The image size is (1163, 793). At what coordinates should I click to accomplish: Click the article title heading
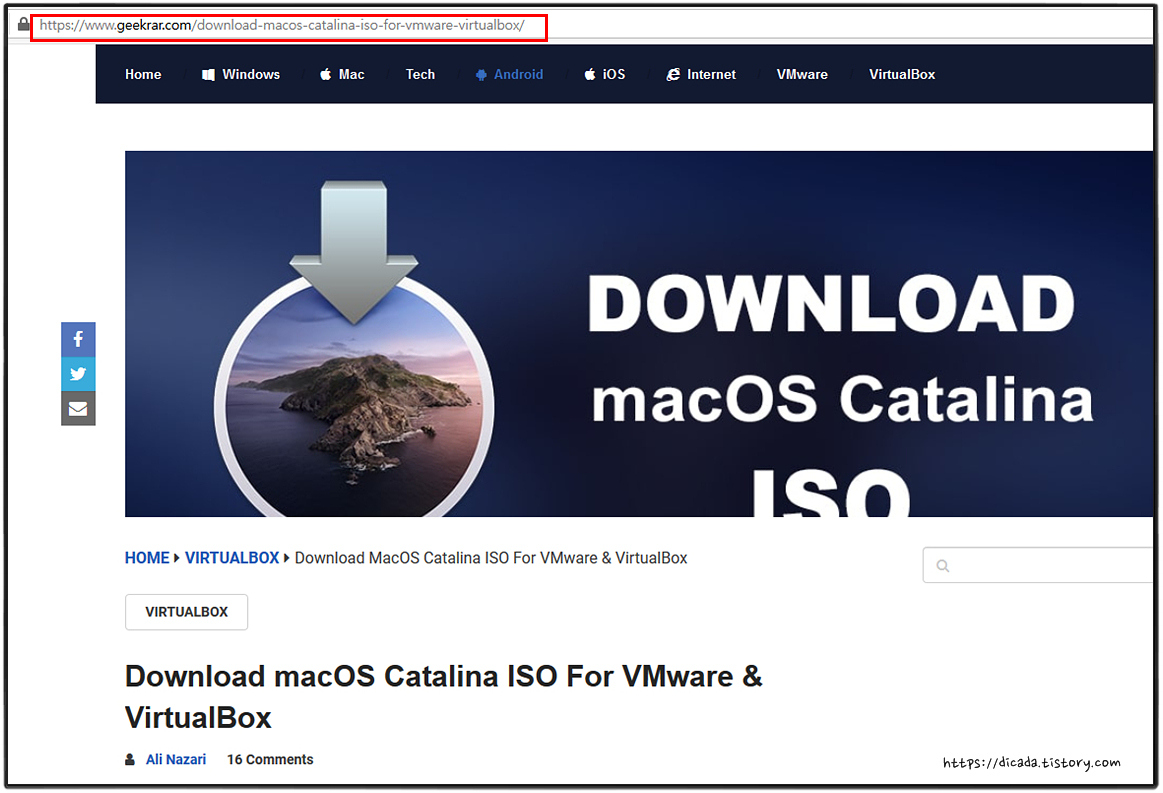tap(444, 697)
